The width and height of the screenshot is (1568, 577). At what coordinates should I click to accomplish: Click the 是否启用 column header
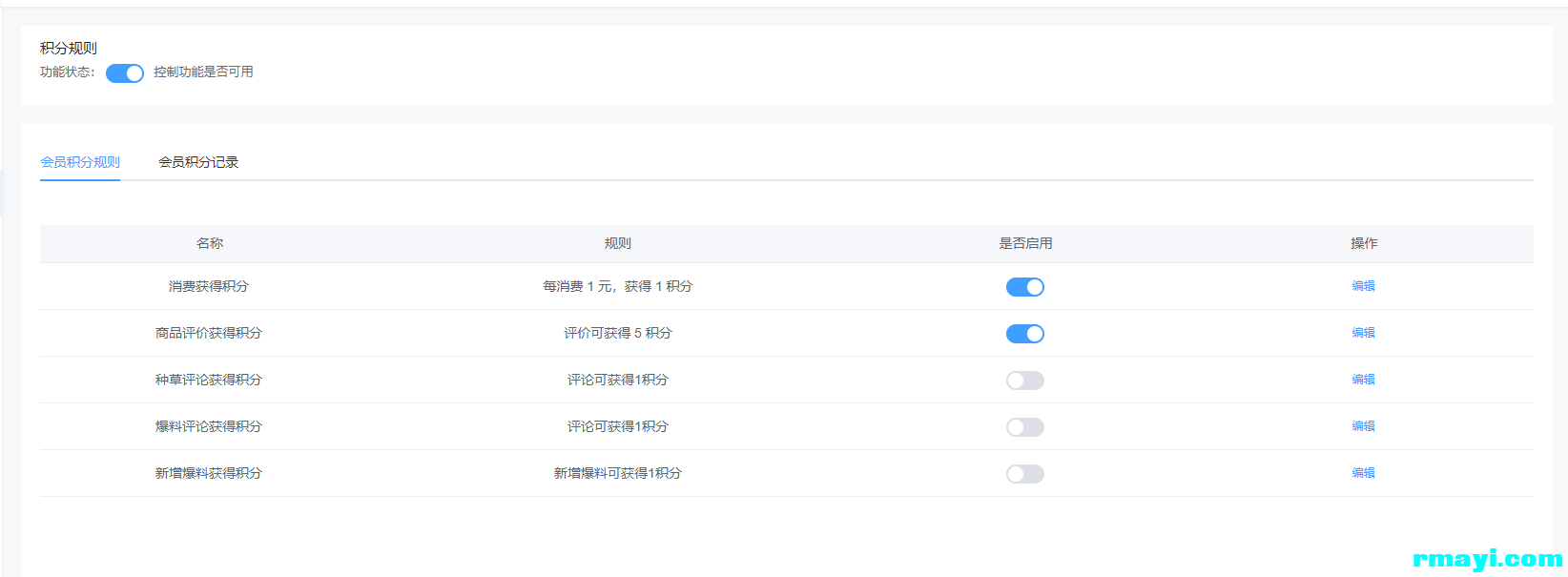(x=1025, y=243)
